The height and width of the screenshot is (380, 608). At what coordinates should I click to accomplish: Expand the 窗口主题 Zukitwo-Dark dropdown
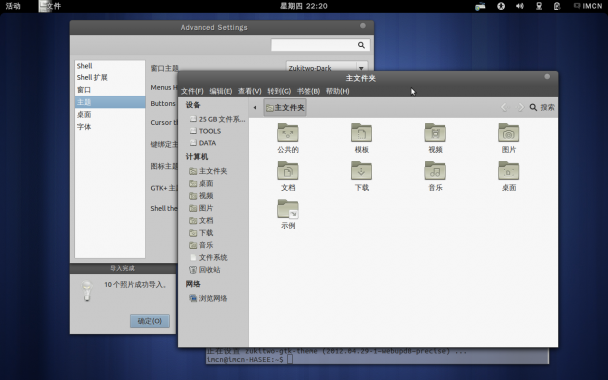tap(326, 67)
